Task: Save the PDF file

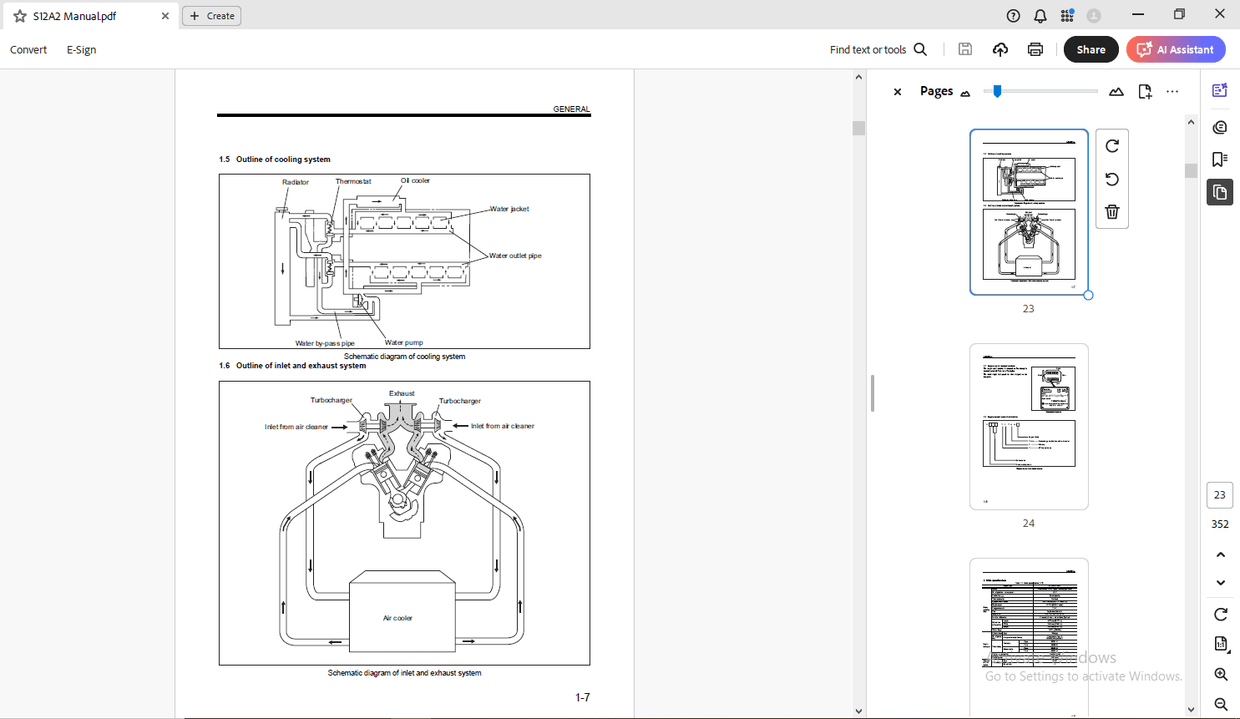Action: point(964,49)
